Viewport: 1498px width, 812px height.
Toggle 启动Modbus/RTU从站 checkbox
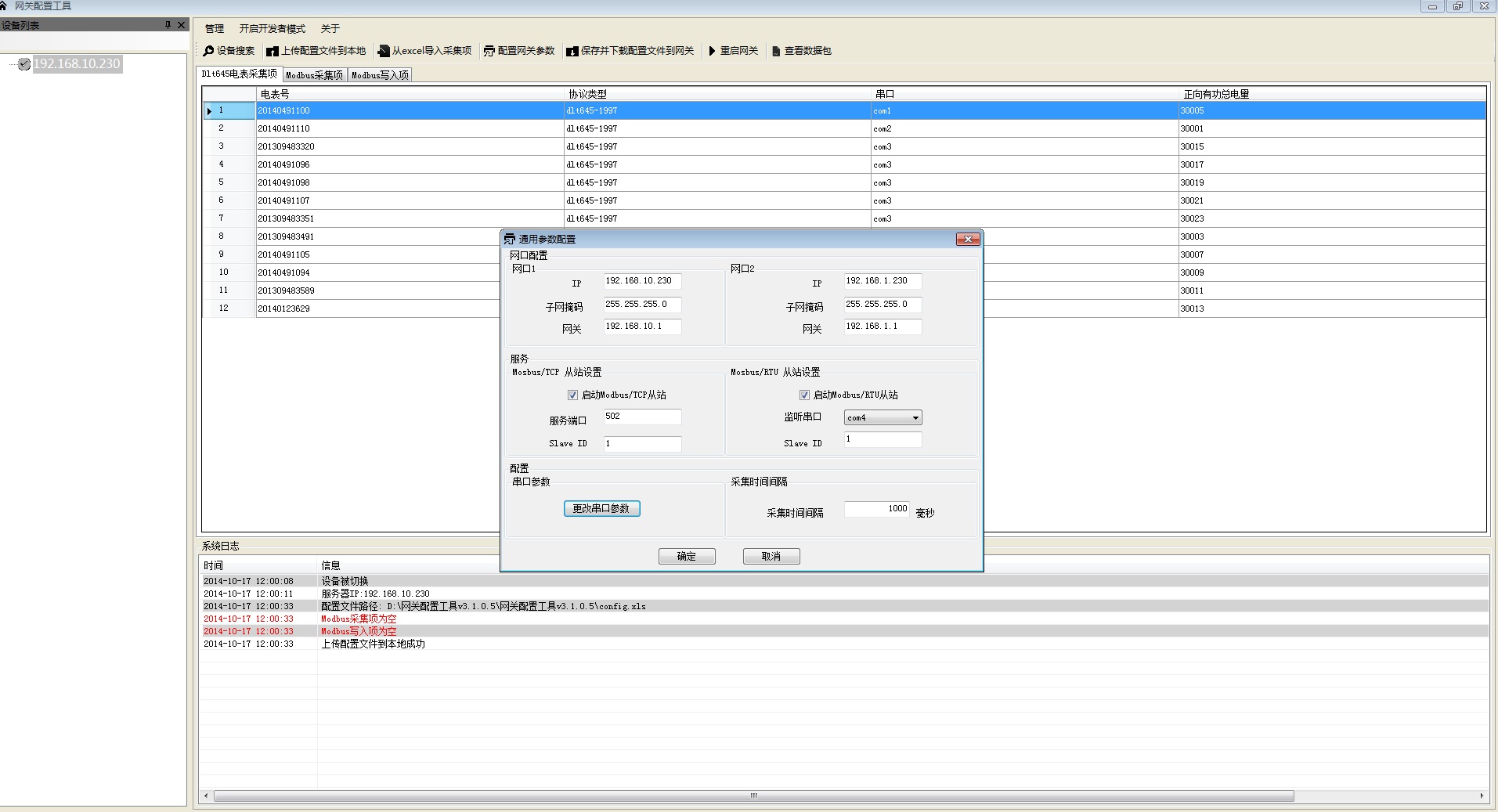pyautogui.click(x=804, y=395)
